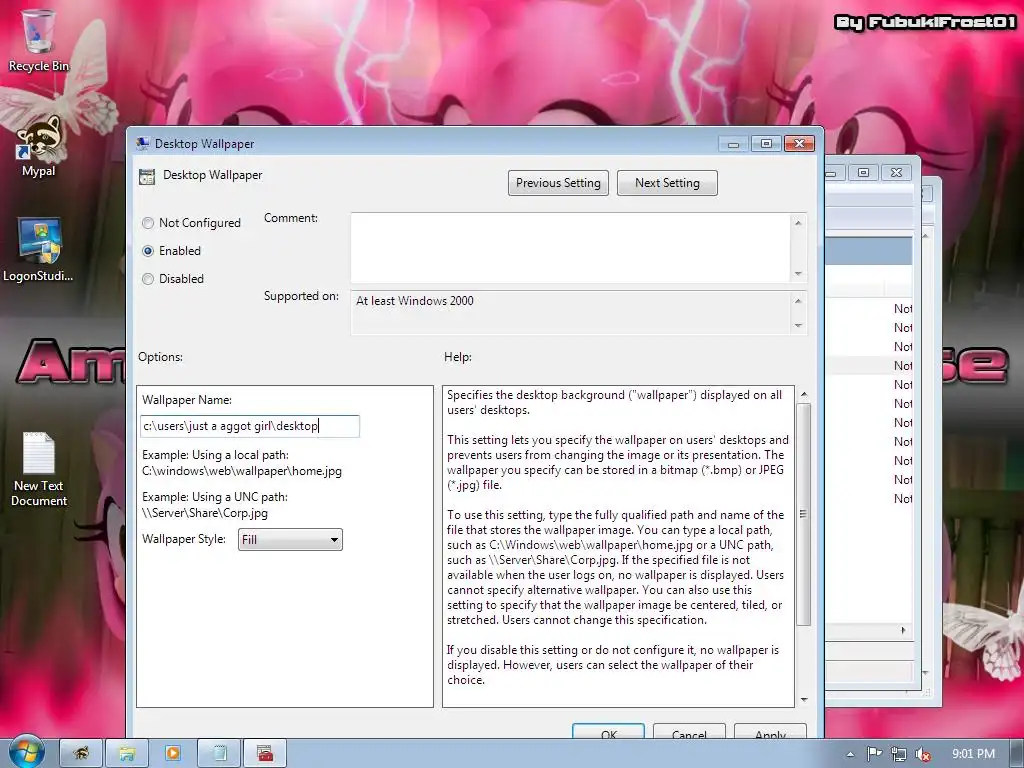The height and width of the screenshot is (768, 1024).
Task: Click Help pane scroll down arrow
Action: (804, 699)
